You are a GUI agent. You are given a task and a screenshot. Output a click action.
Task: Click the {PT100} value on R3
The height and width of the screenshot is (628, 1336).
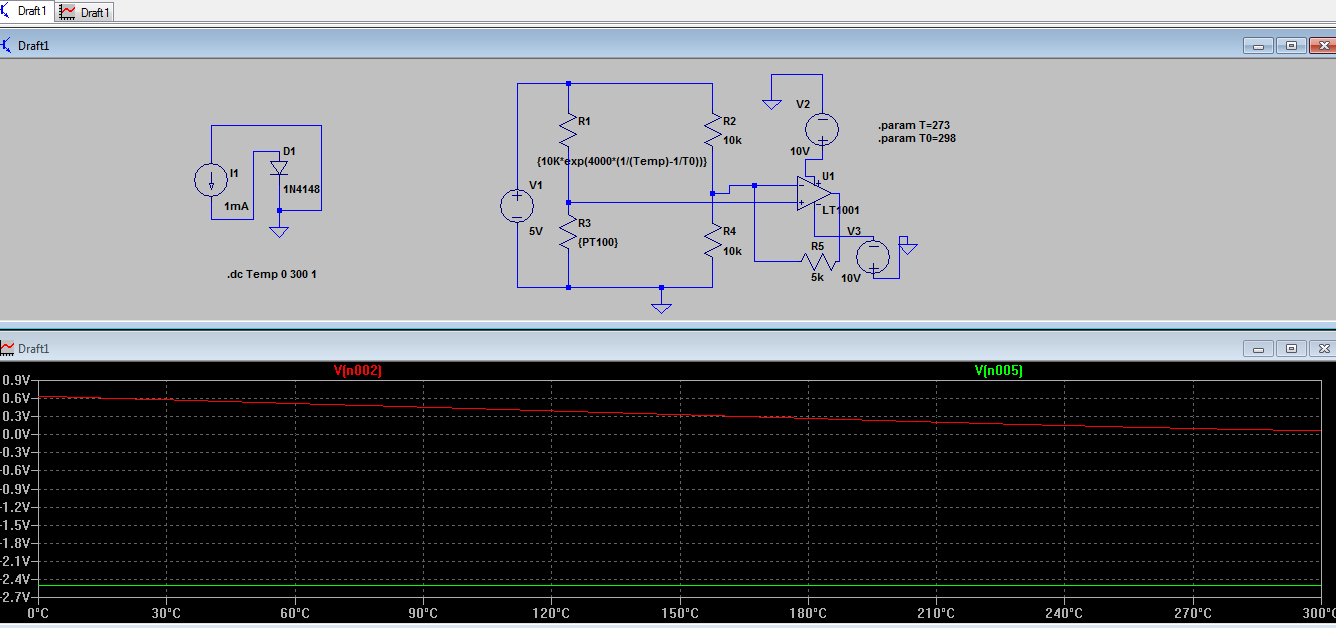tap(598, 241)
